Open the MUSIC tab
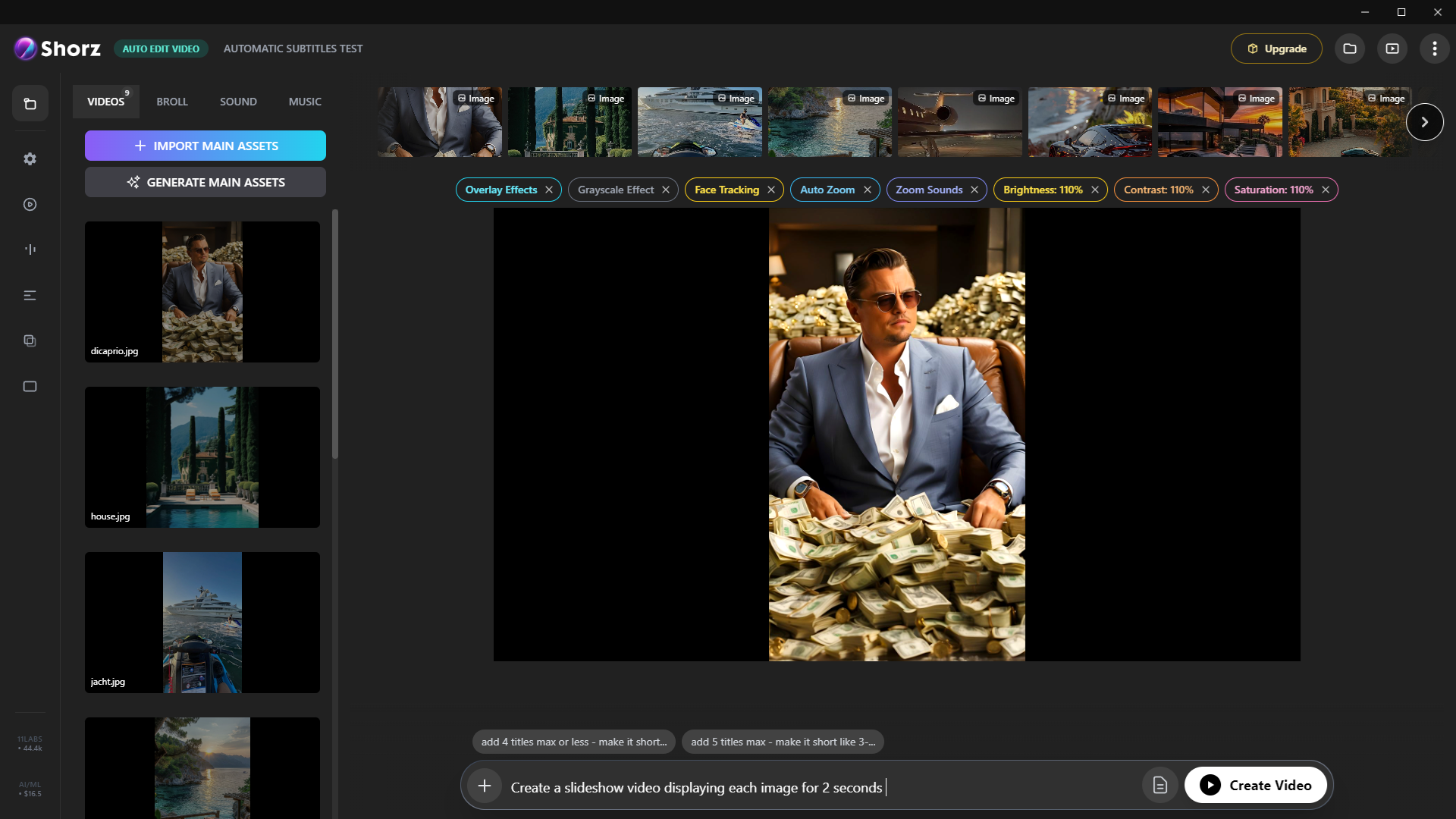This screenshot has height=819, width=1456. (x=304, y=101)
